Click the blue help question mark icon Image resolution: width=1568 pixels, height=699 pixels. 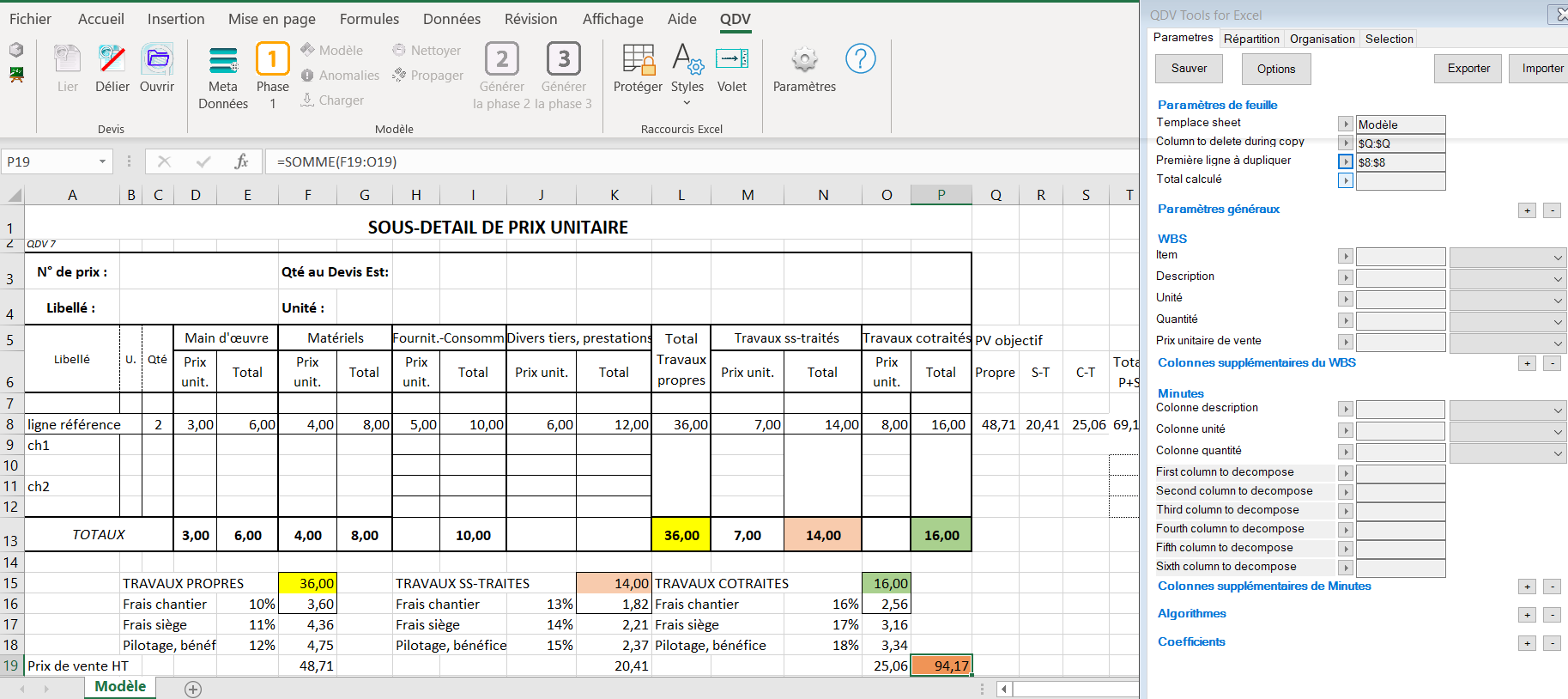[860, 58]
